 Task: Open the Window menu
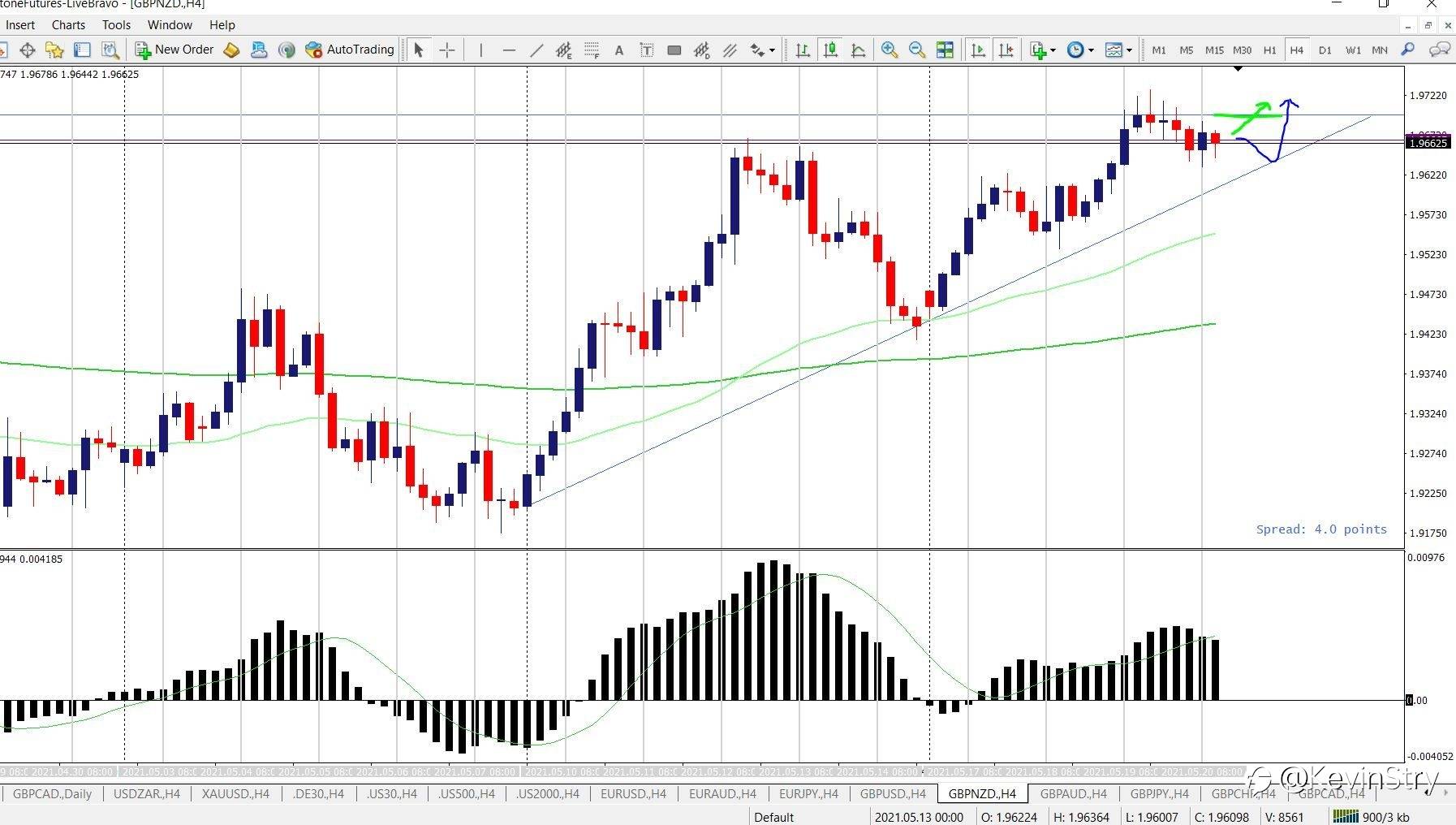[170, 24]
